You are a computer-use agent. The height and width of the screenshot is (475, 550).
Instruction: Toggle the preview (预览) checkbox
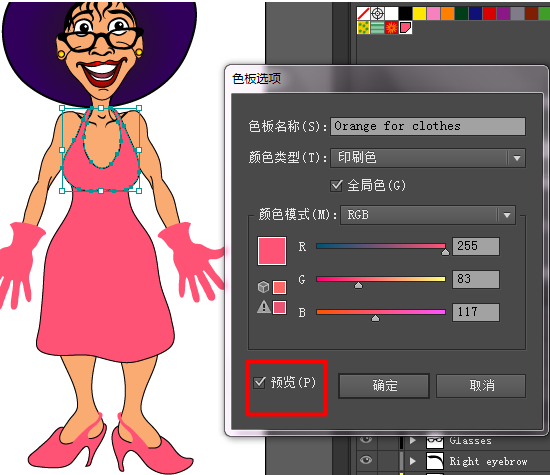pyautogui.click(x=259, y=382)
